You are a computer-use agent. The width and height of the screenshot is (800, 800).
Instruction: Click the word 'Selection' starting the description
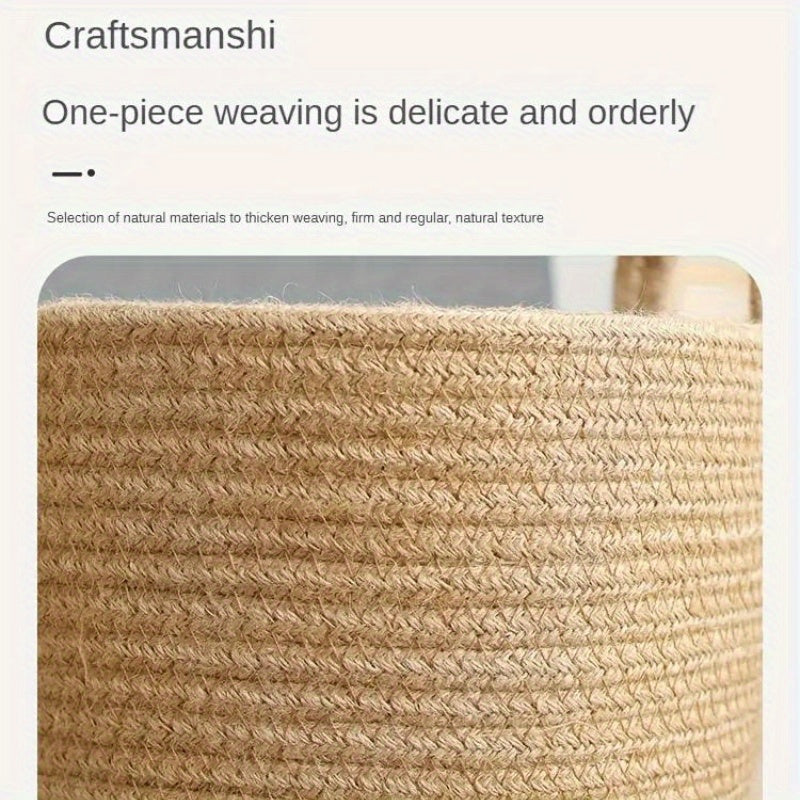[76, 218]
